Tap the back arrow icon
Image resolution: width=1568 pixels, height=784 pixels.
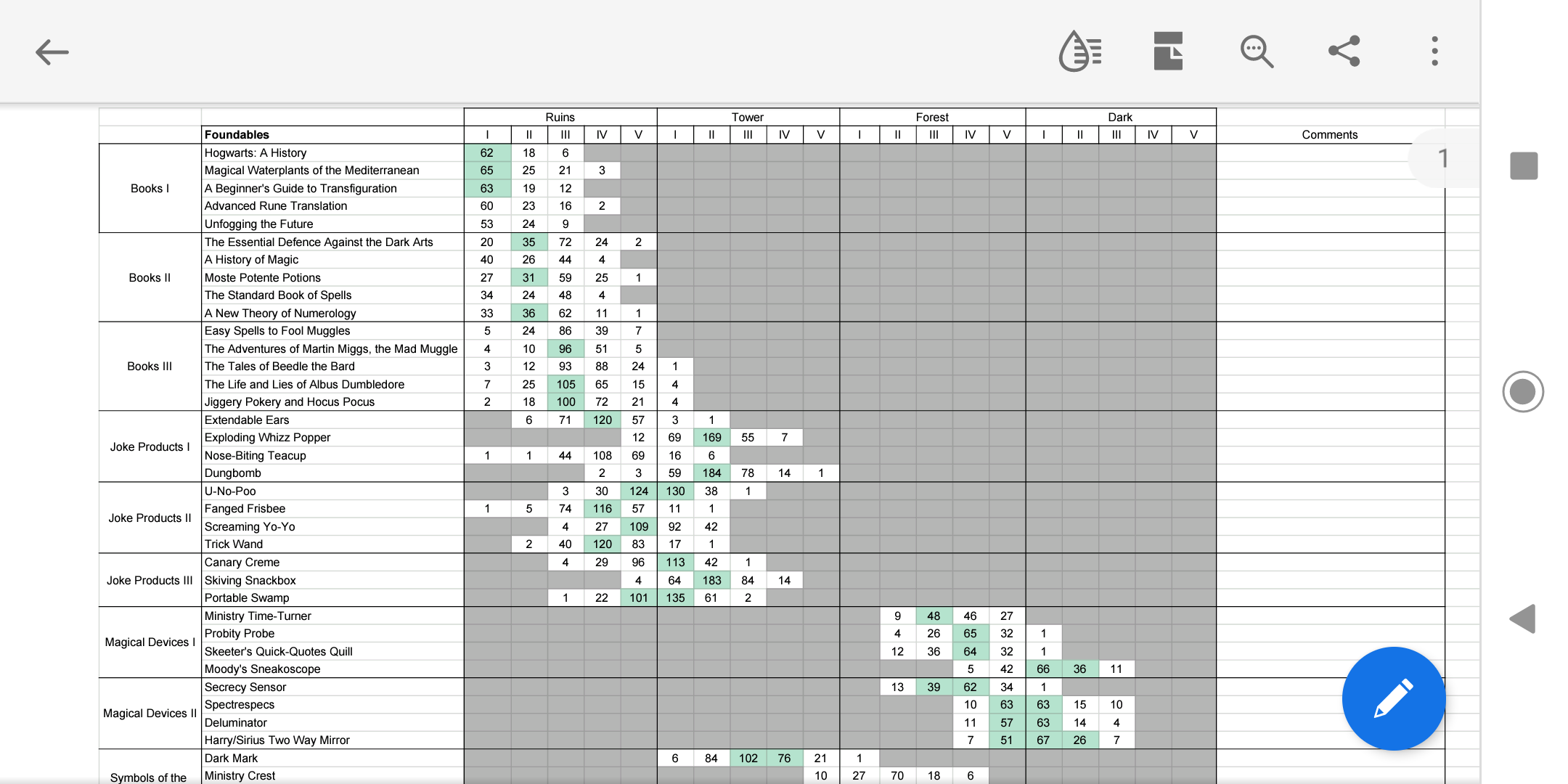(x=52, y=52)
